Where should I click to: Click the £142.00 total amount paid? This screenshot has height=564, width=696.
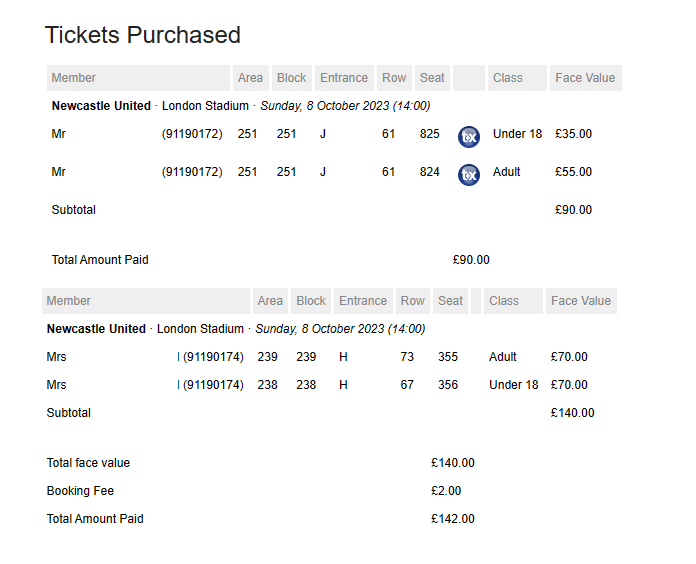[x=453, y=519]
